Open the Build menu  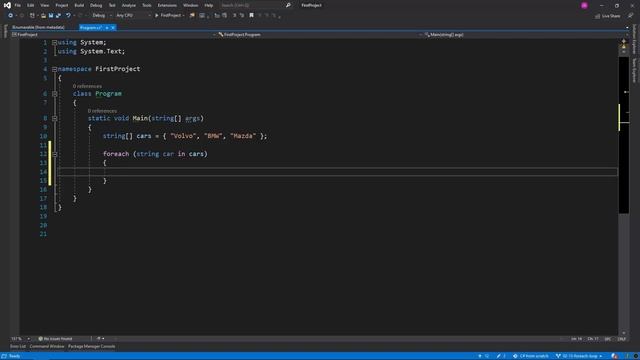pyautogui.click(x=79, y=5)
